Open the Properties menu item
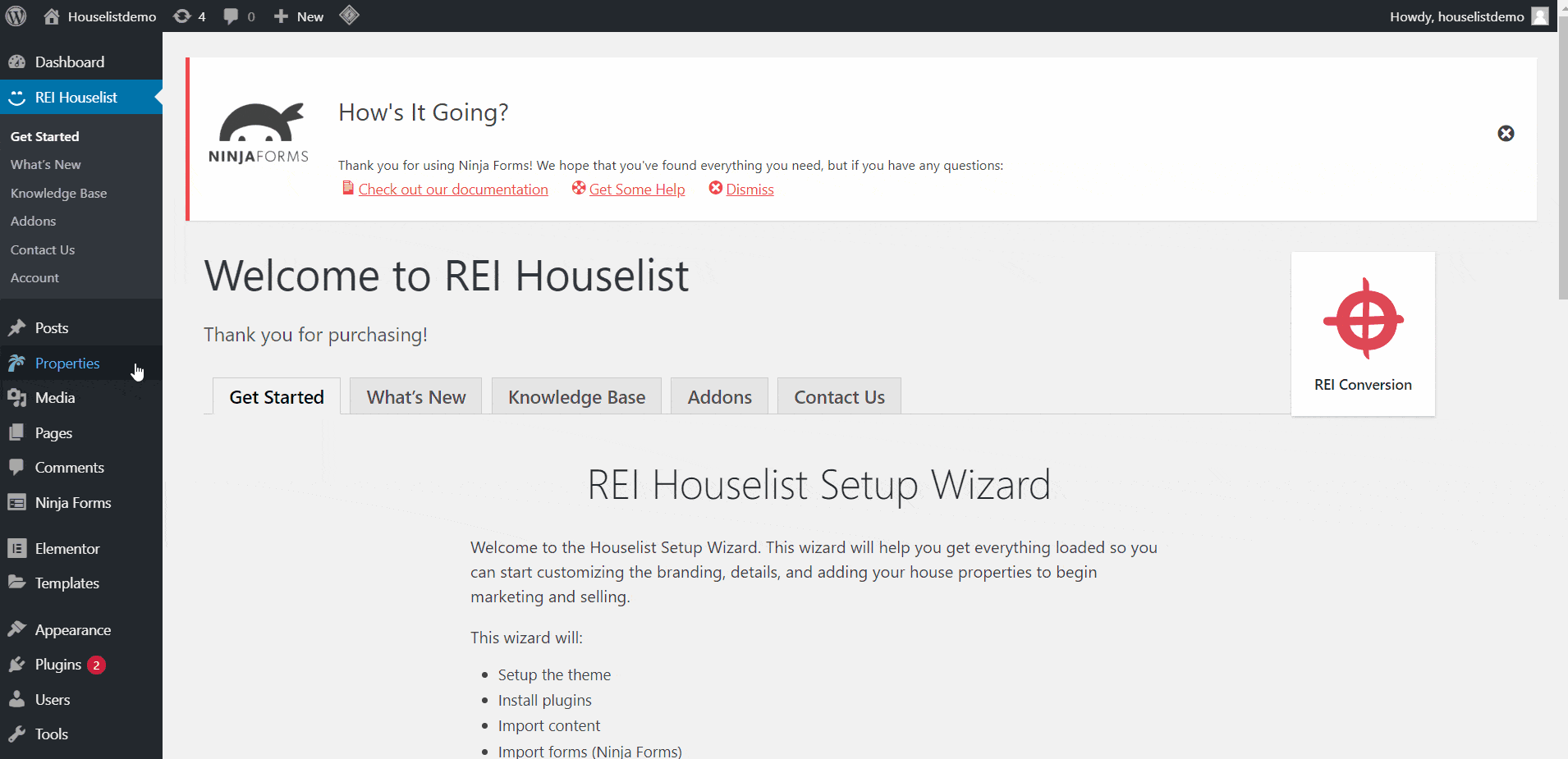 click(81, 363)
